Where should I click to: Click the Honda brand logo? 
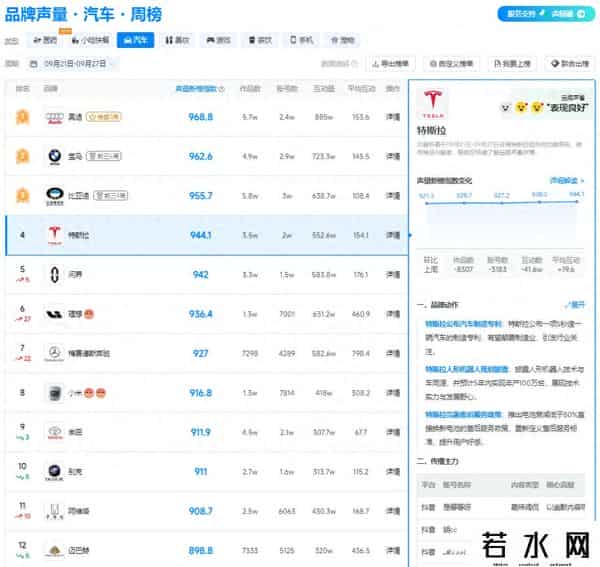pyautogui.click(x=54, y=510)
